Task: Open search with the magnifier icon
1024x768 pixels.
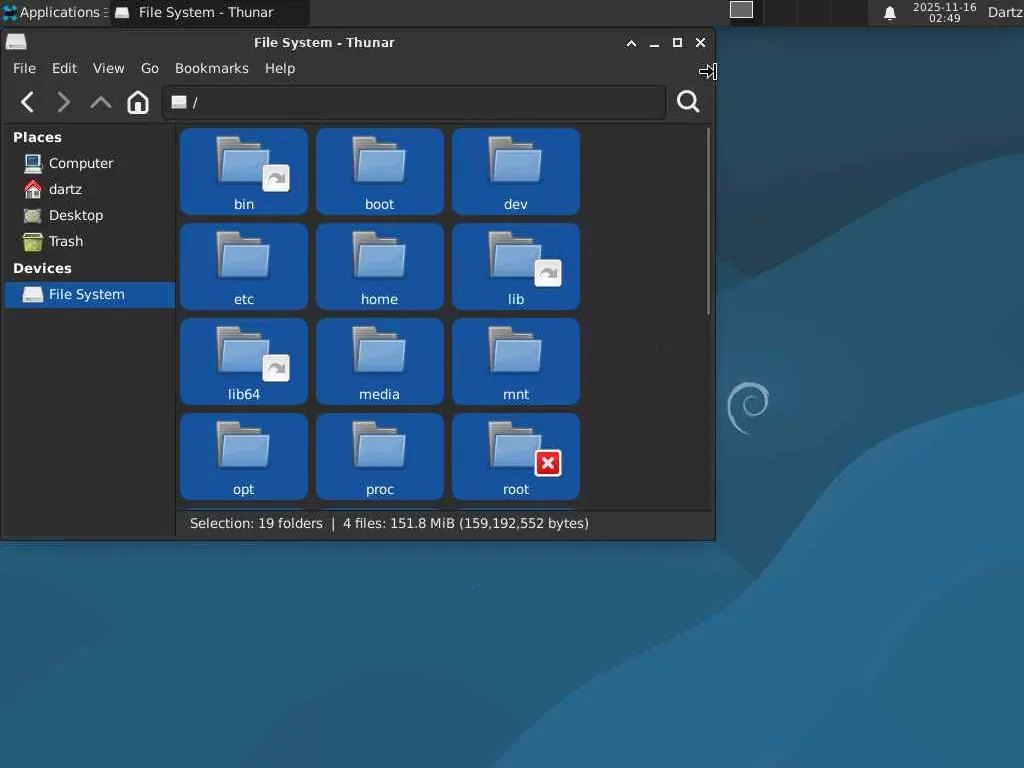Action: [x=688, y=102]
